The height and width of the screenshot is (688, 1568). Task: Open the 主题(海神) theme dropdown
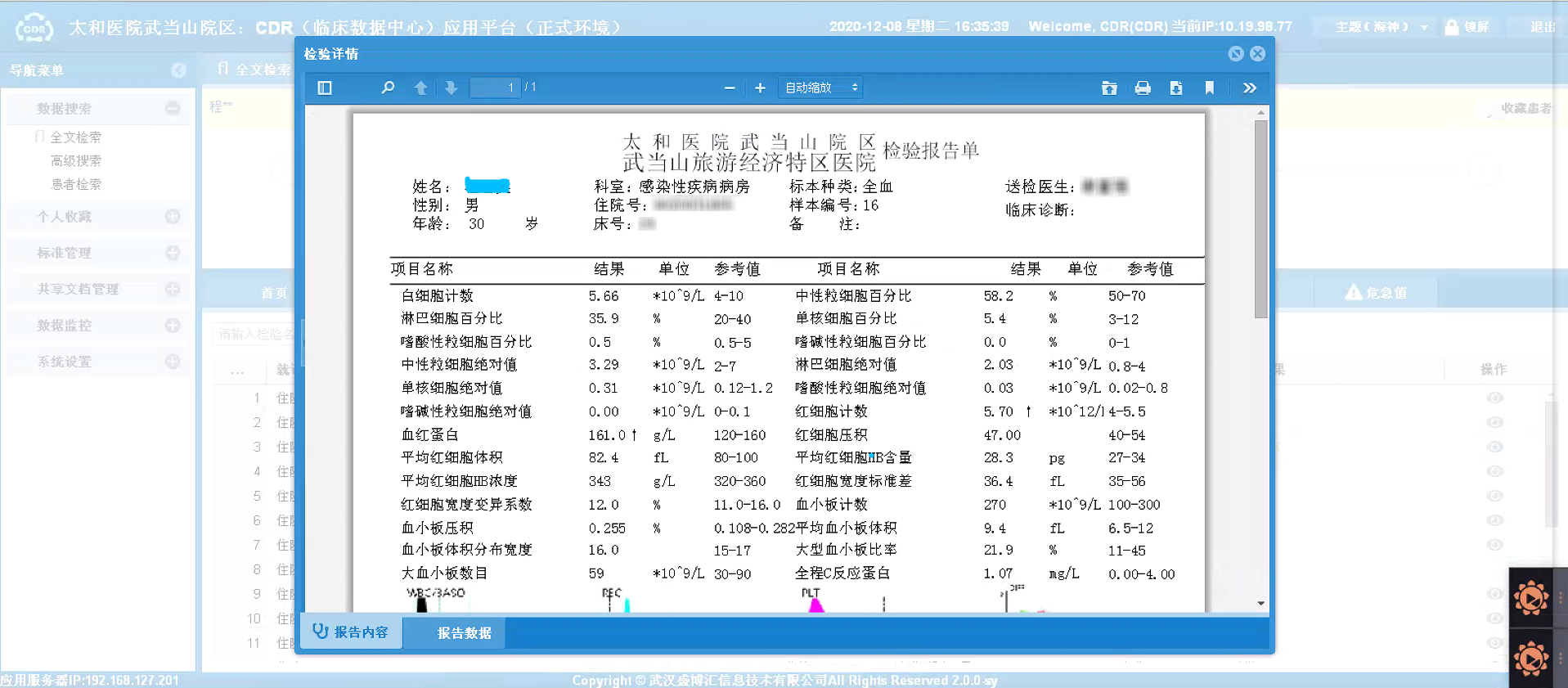click(1381, 27)
